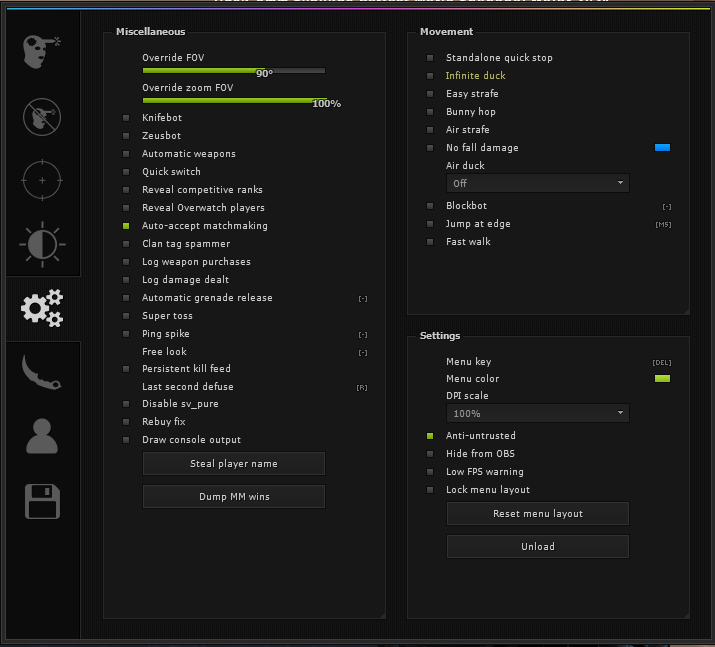This screenshot has height=647, width=715.
Task: Adjust the Override FOV slider
Action: click(x=234, y=71)
